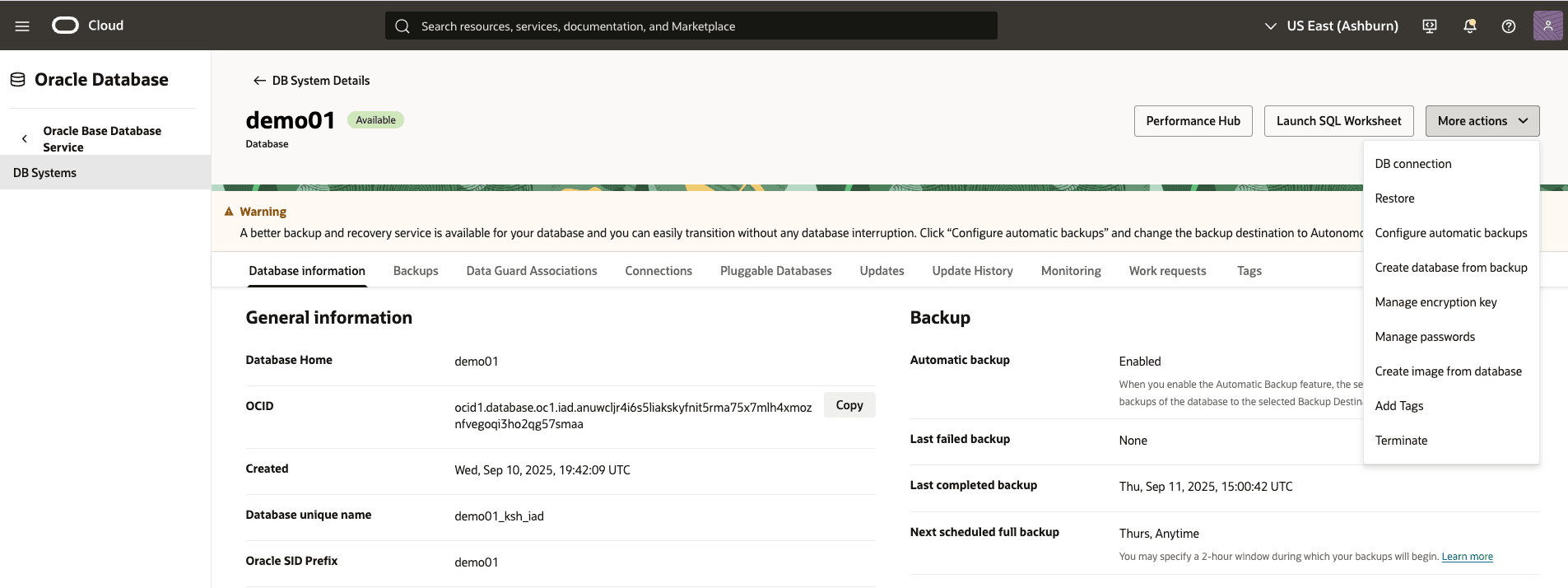Expand the US East (Ashburn) region selector

(1332, 26)
